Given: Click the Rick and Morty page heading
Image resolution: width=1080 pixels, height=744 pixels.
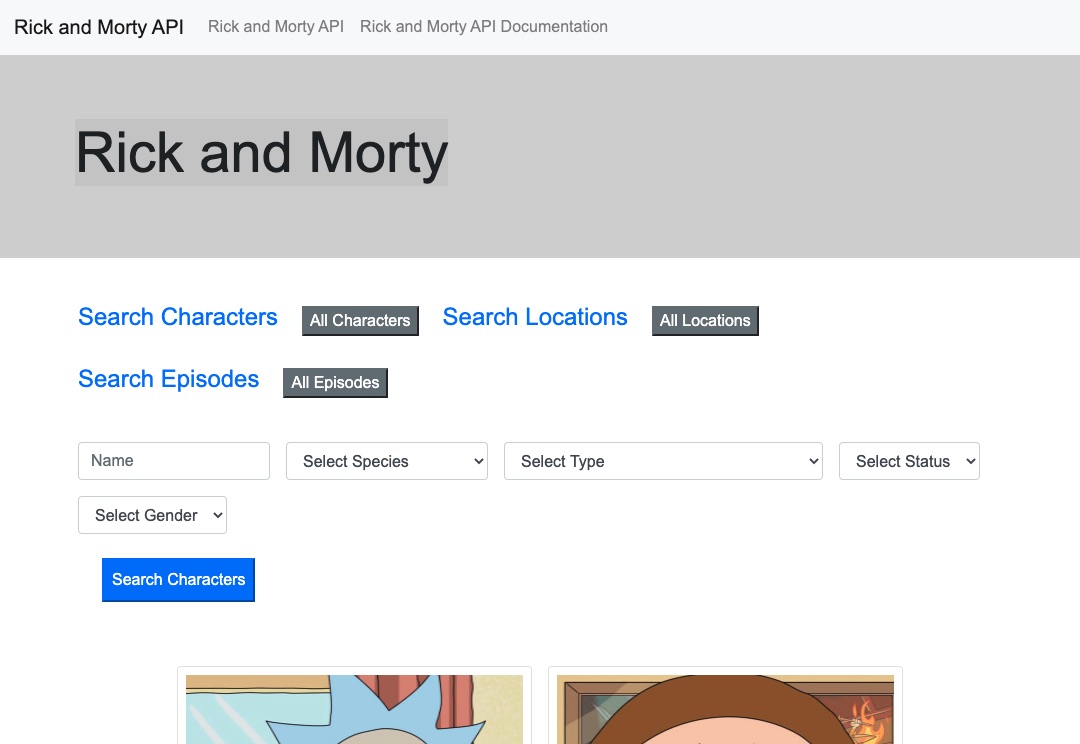Looking at the screenshot, I should point(261,152).
